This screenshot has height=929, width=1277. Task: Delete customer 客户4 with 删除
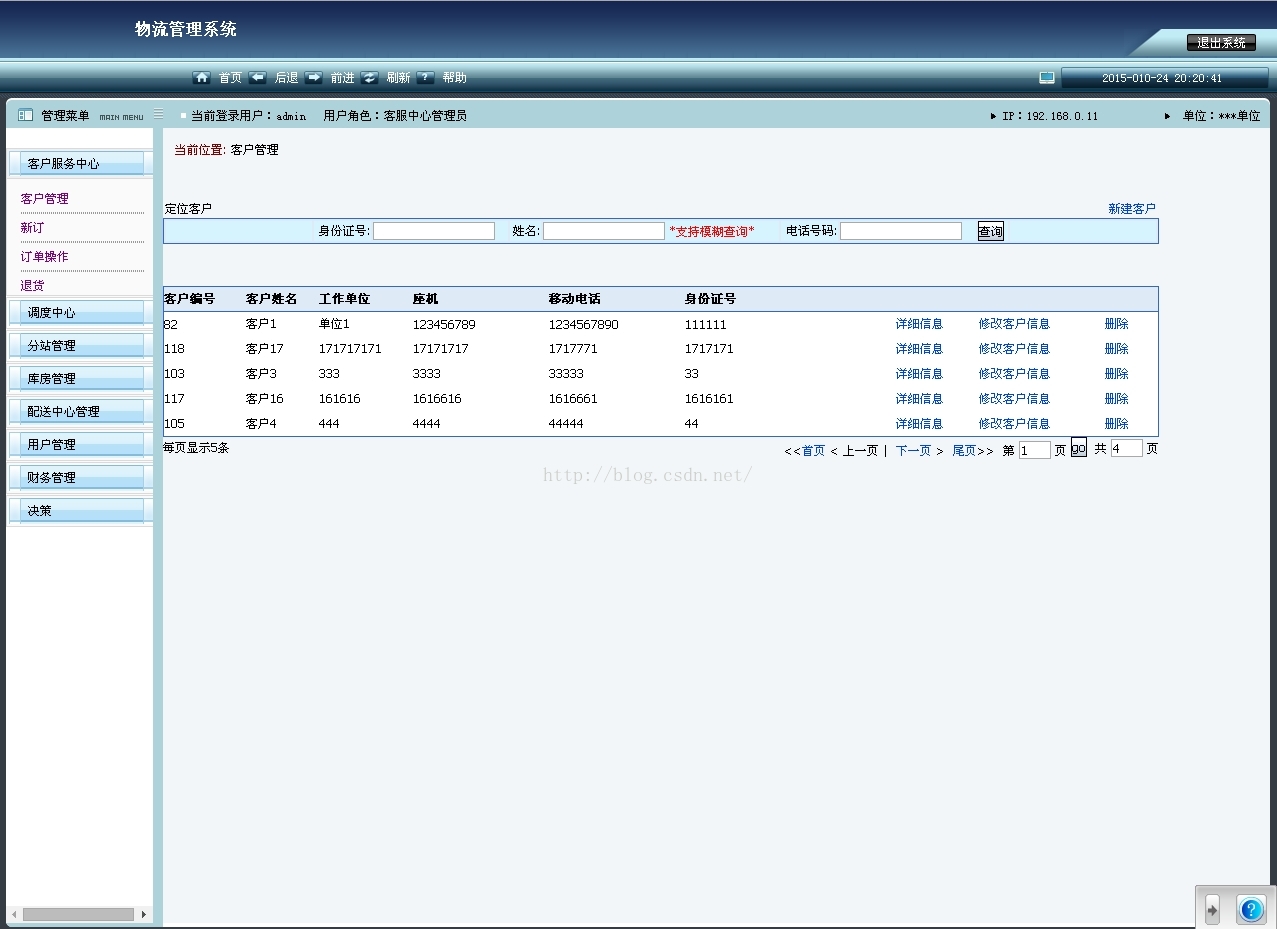pyautogui.click(x=1117, y=424)
